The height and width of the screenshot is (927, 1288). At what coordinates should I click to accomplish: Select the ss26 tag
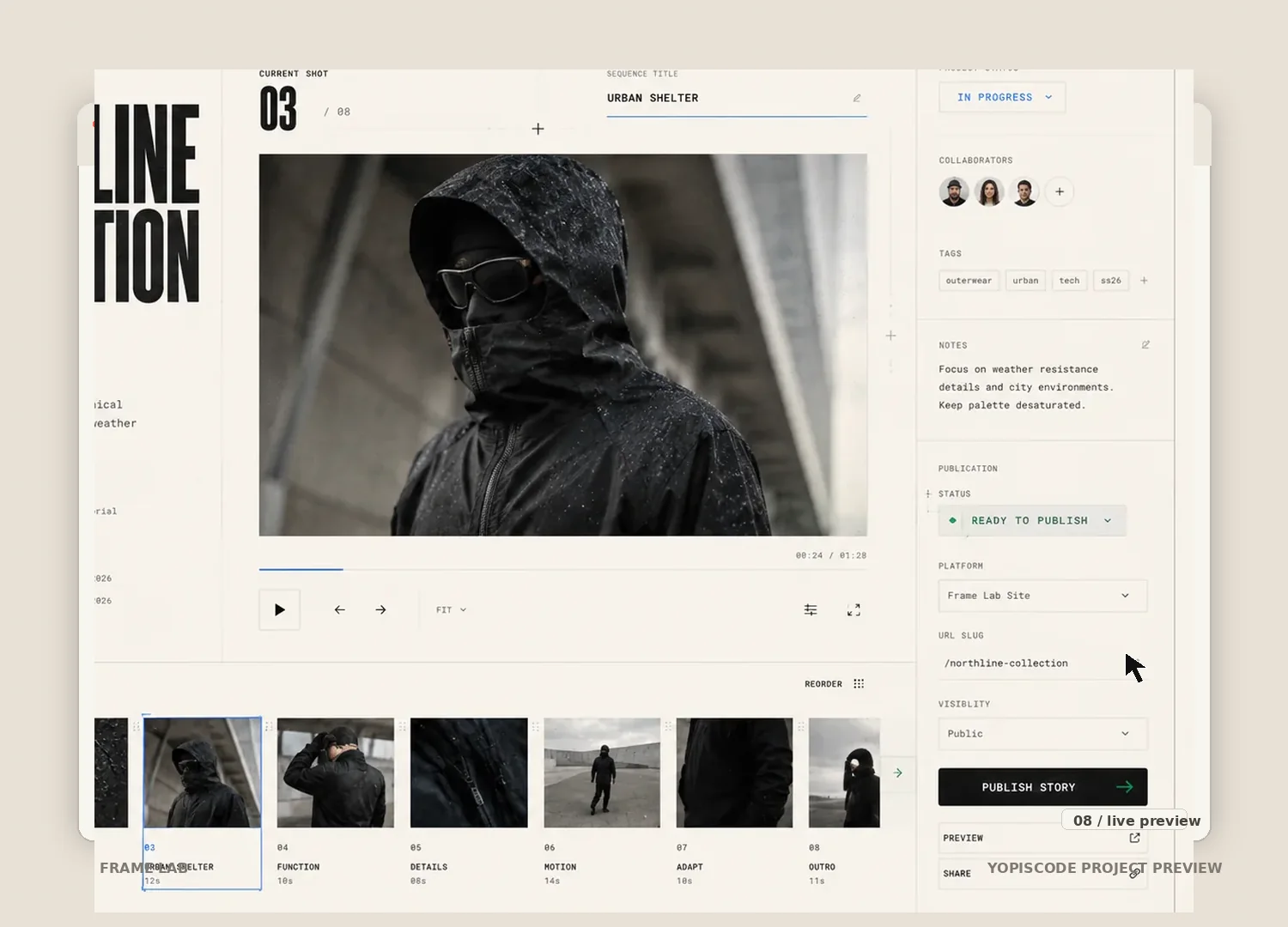tap(1111, 281)
